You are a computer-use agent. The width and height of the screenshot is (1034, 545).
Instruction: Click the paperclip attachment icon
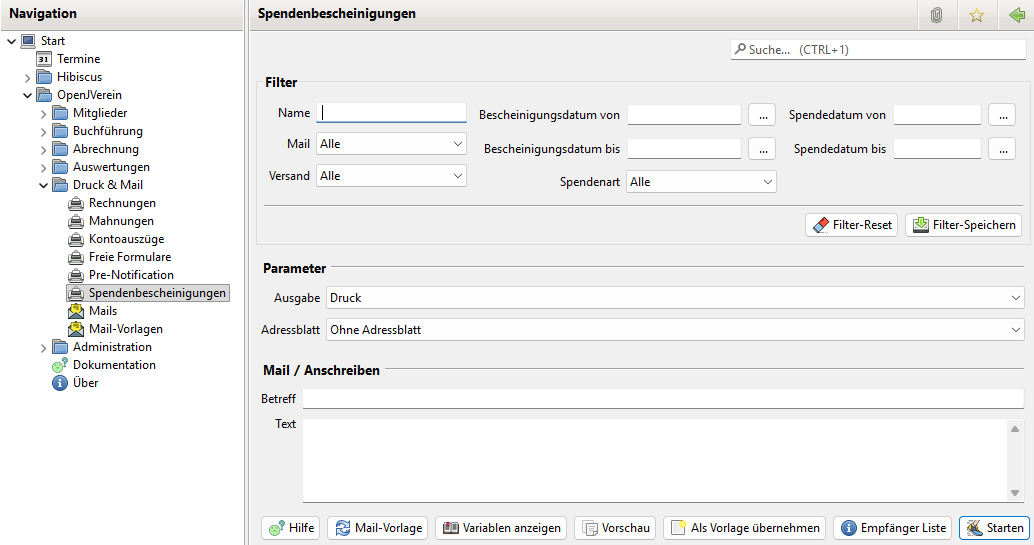pos(936,15)
